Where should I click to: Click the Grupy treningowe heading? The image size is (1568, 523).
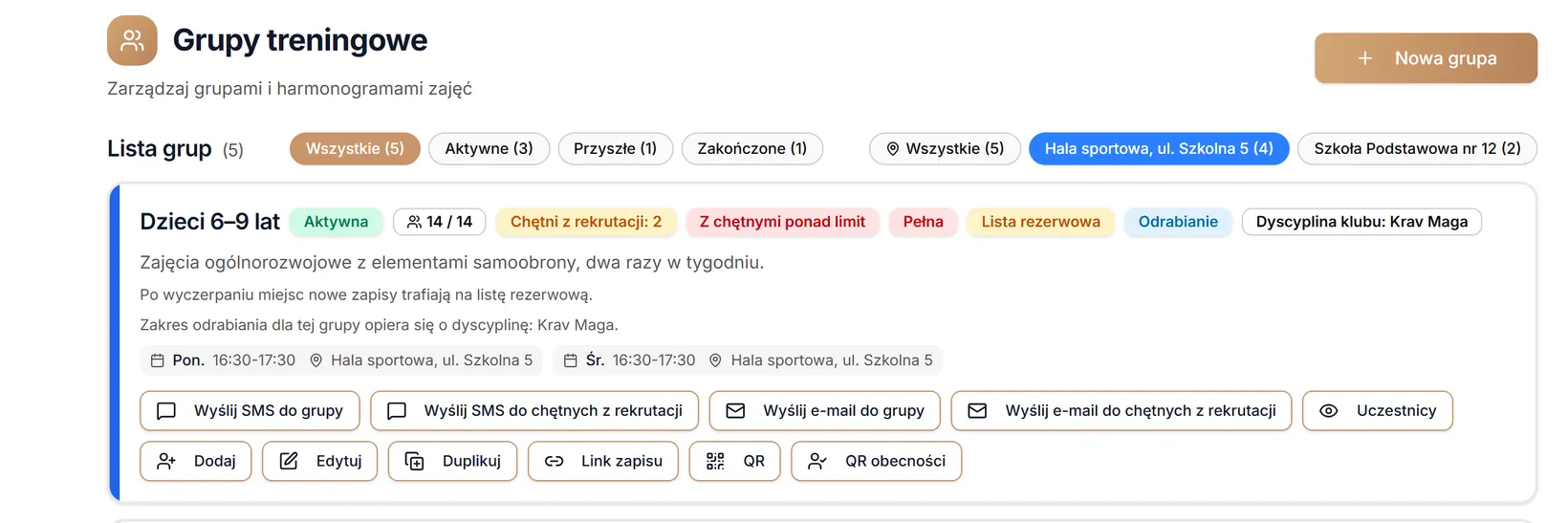[x=300, y=40]
